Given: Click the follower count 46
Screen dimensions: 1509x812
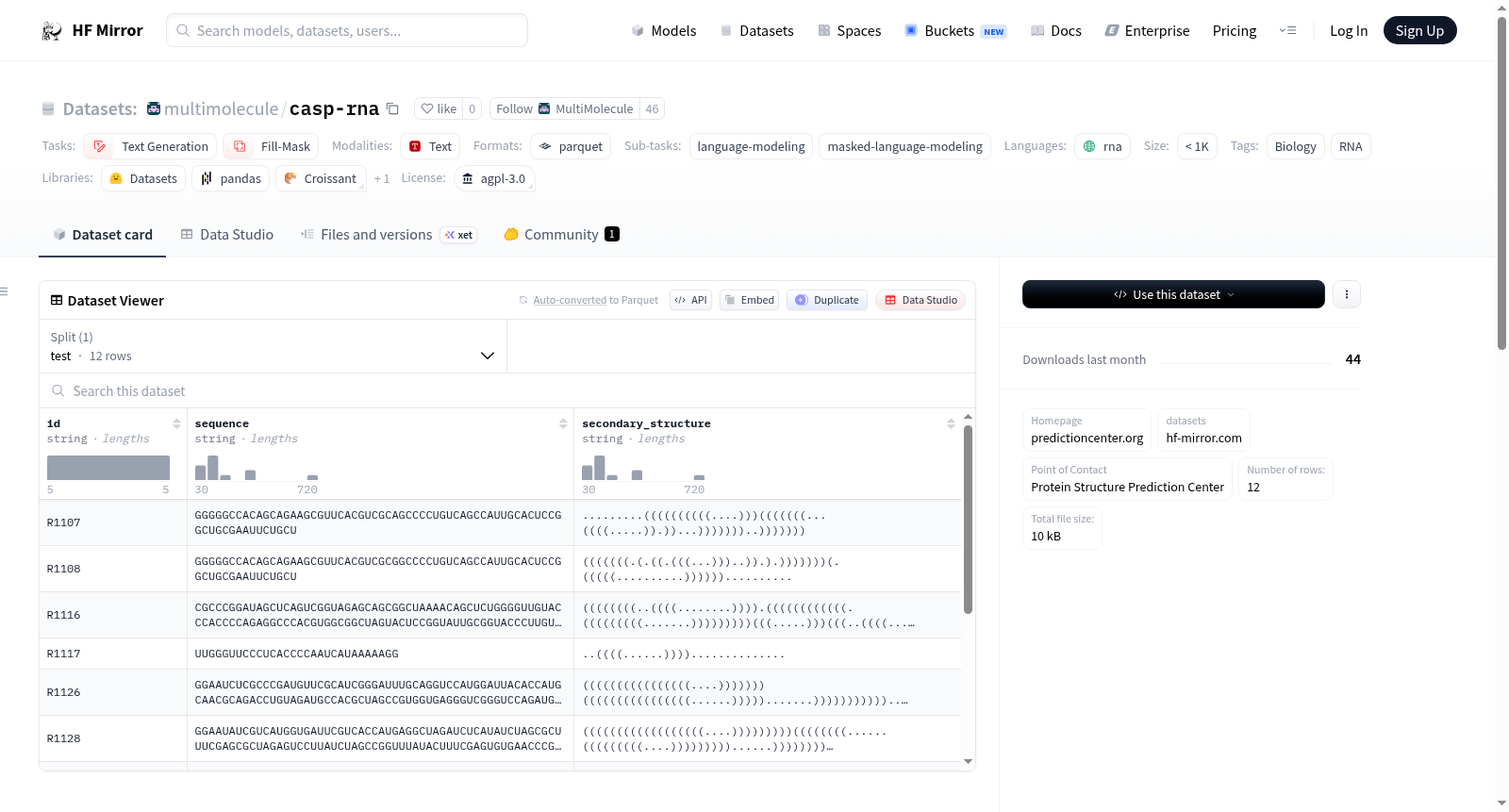Looking at the screenshot, I should (652, 109).
